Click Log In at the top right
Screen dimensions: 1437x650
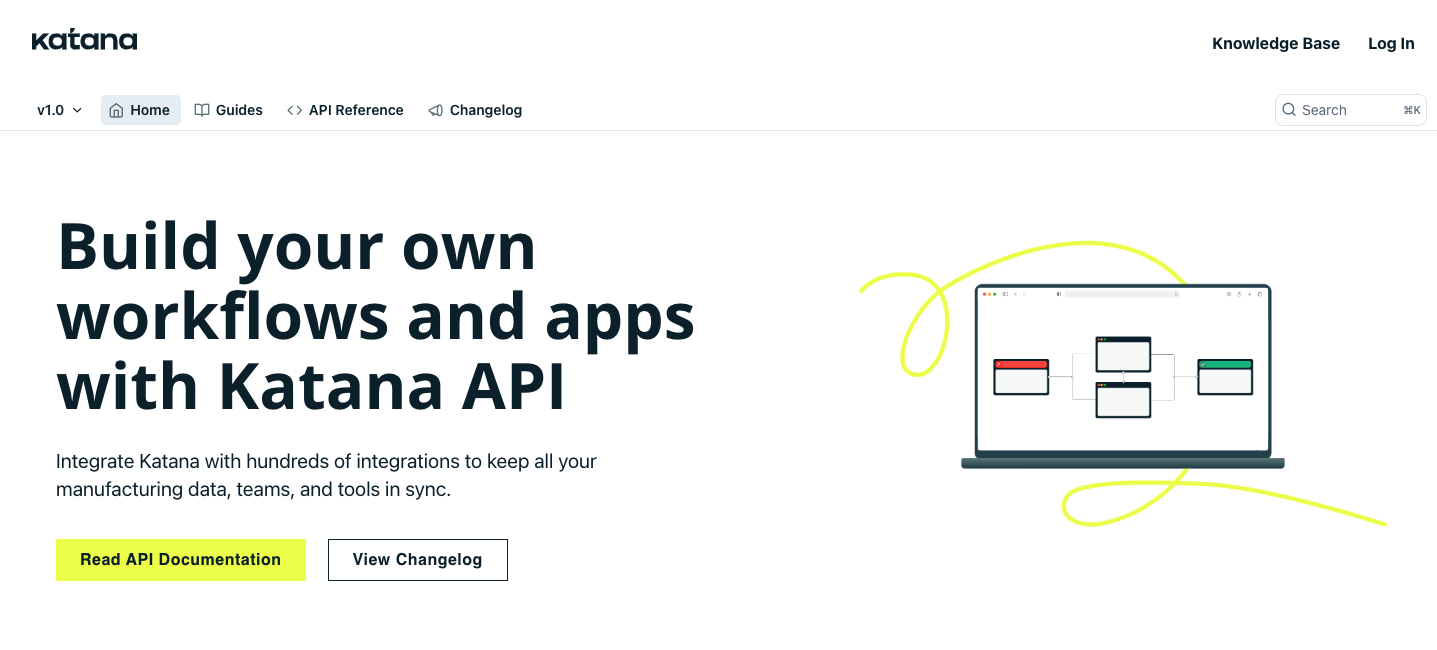(1391, 43)
